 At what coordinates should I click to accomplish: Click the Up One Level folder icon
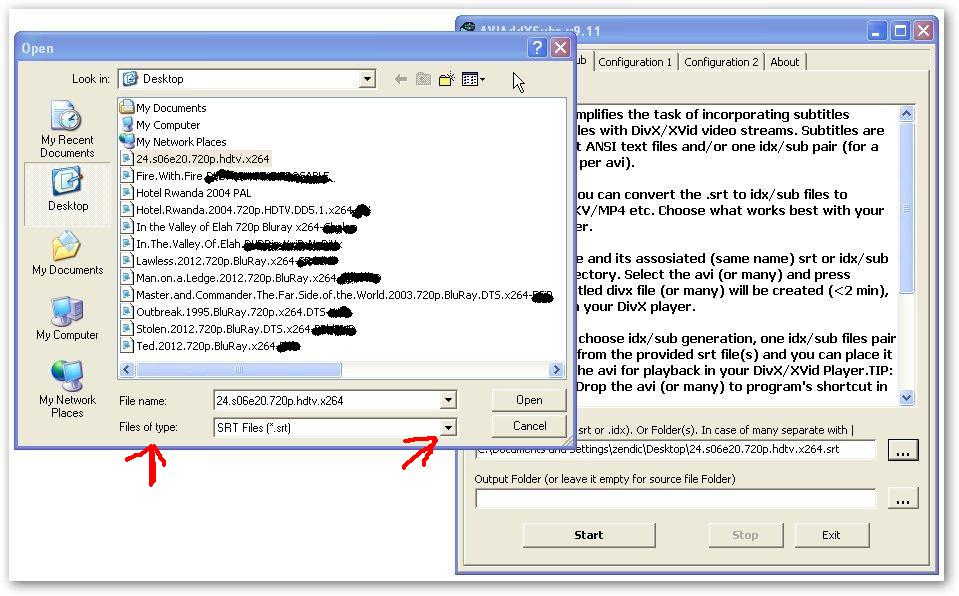point(423,79)
